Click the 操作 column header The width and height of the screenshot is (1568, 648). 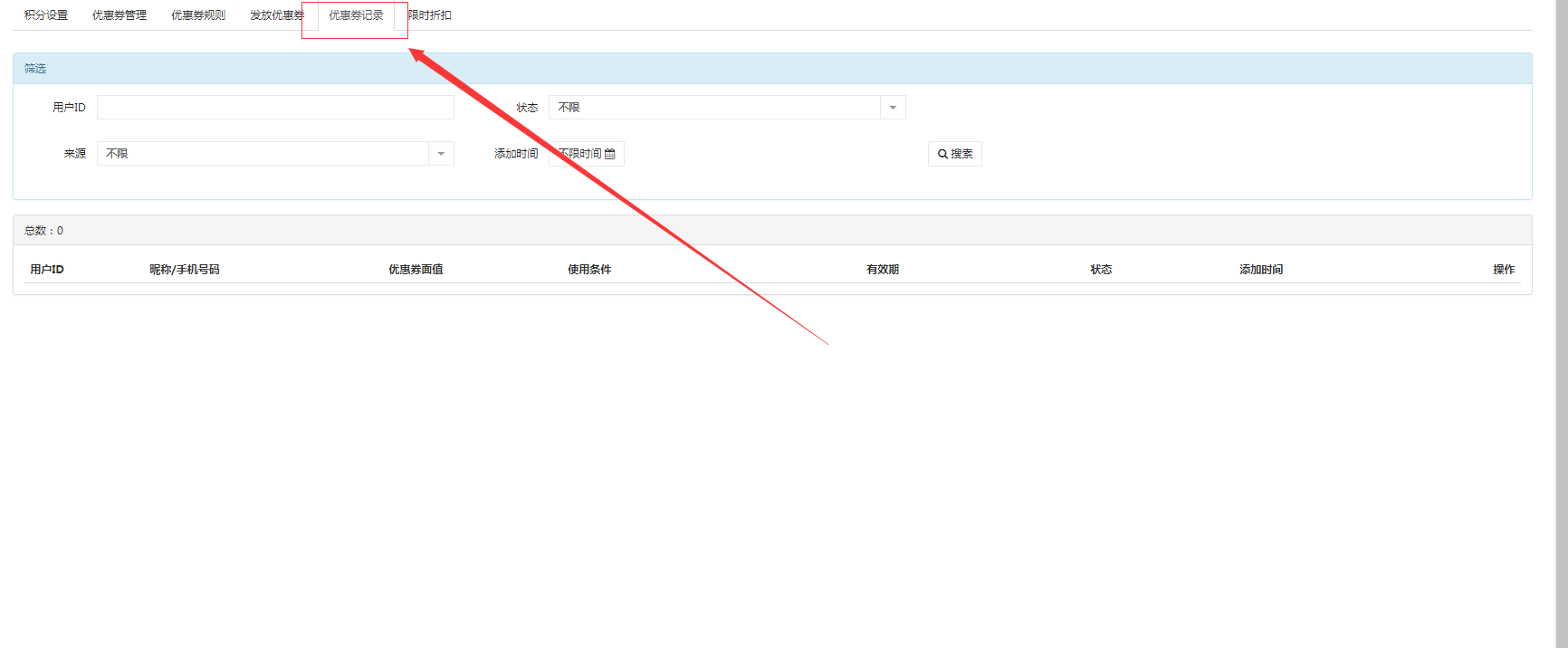tap(1504, 270)
